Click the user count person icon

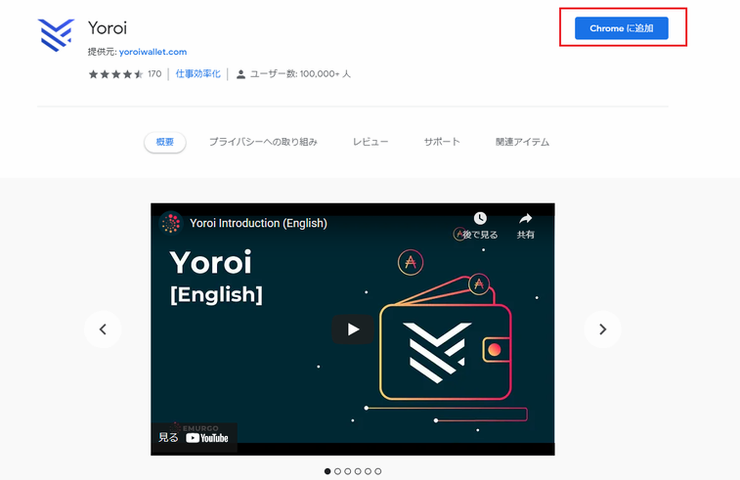(x=241, y=74)
